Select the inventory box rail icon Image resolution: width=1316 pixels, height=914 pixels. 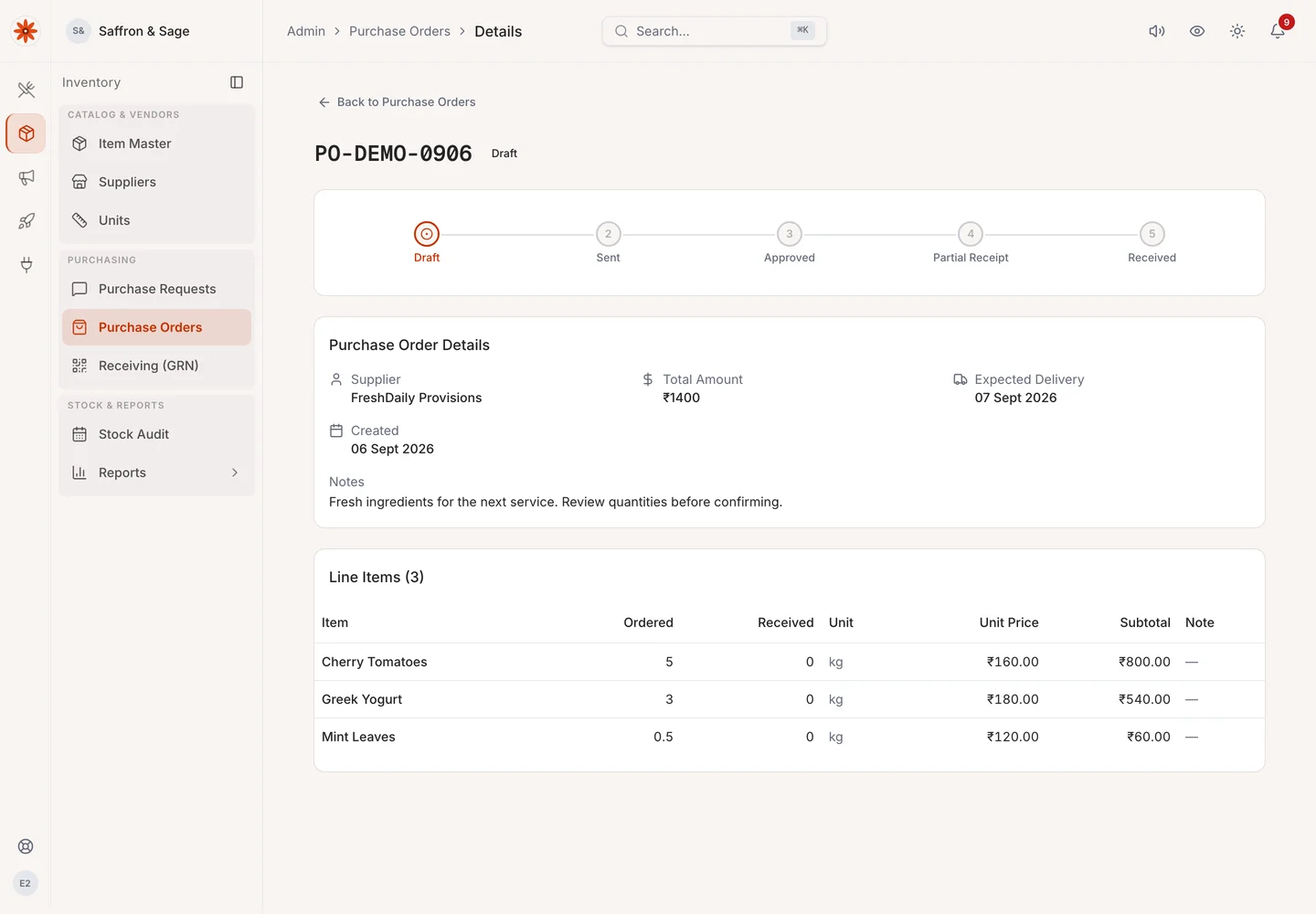[x=27, y=133]
